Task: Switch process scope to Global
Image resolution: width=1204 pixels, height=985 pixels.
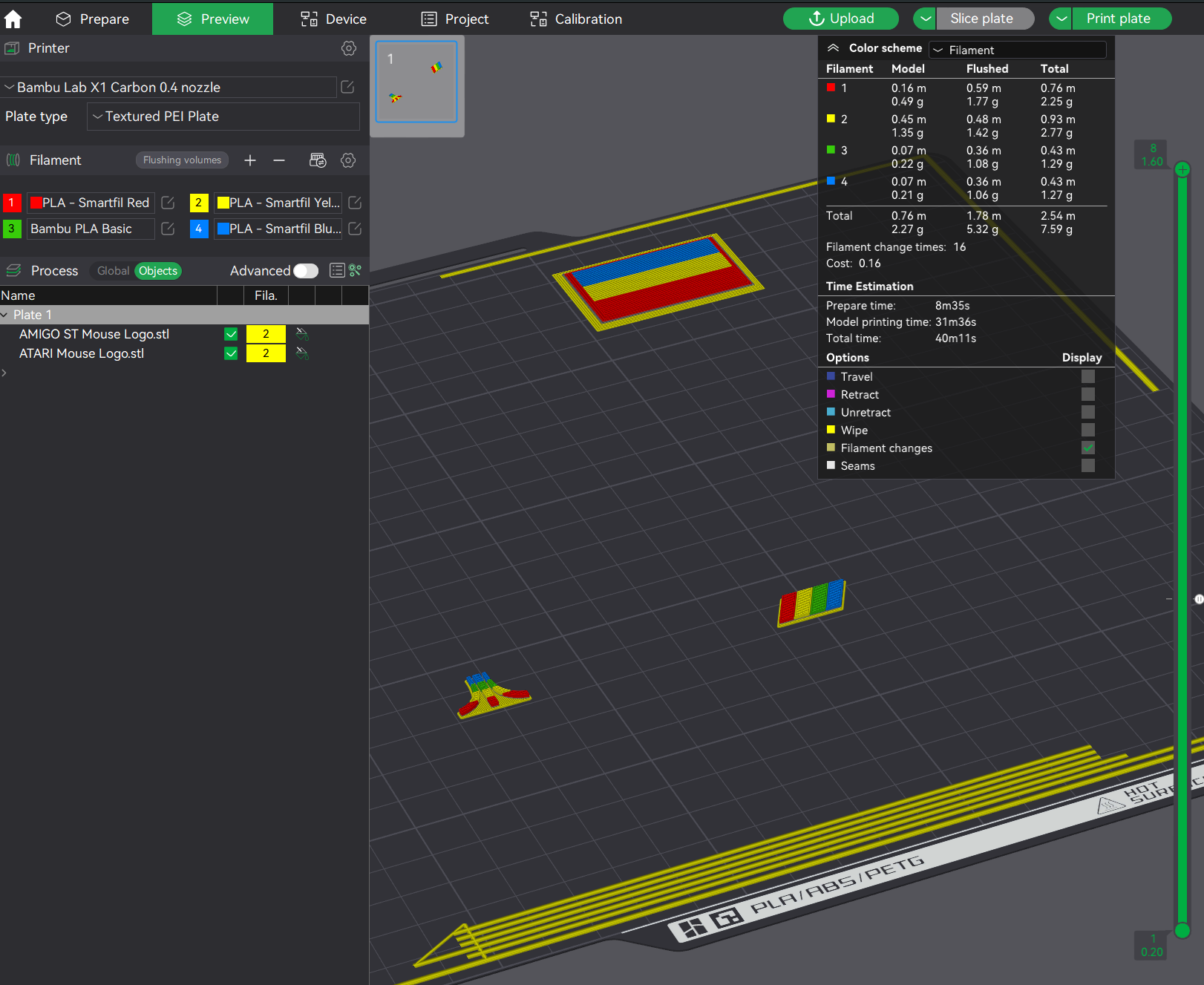Action: [x=113, y=271]
